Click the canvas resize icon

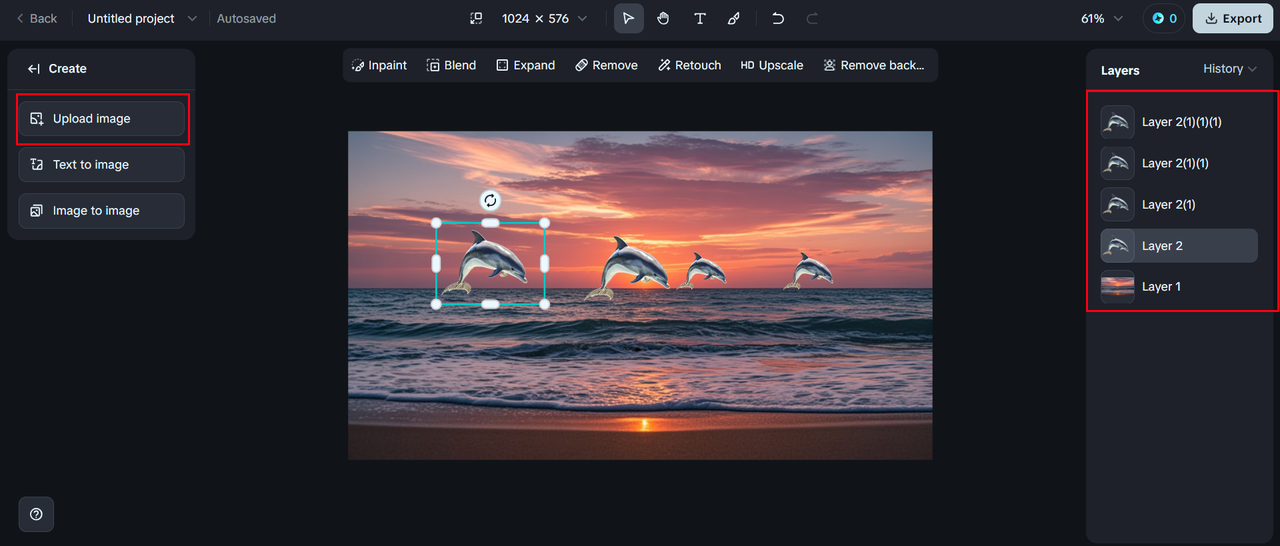(x=476, y=18)
